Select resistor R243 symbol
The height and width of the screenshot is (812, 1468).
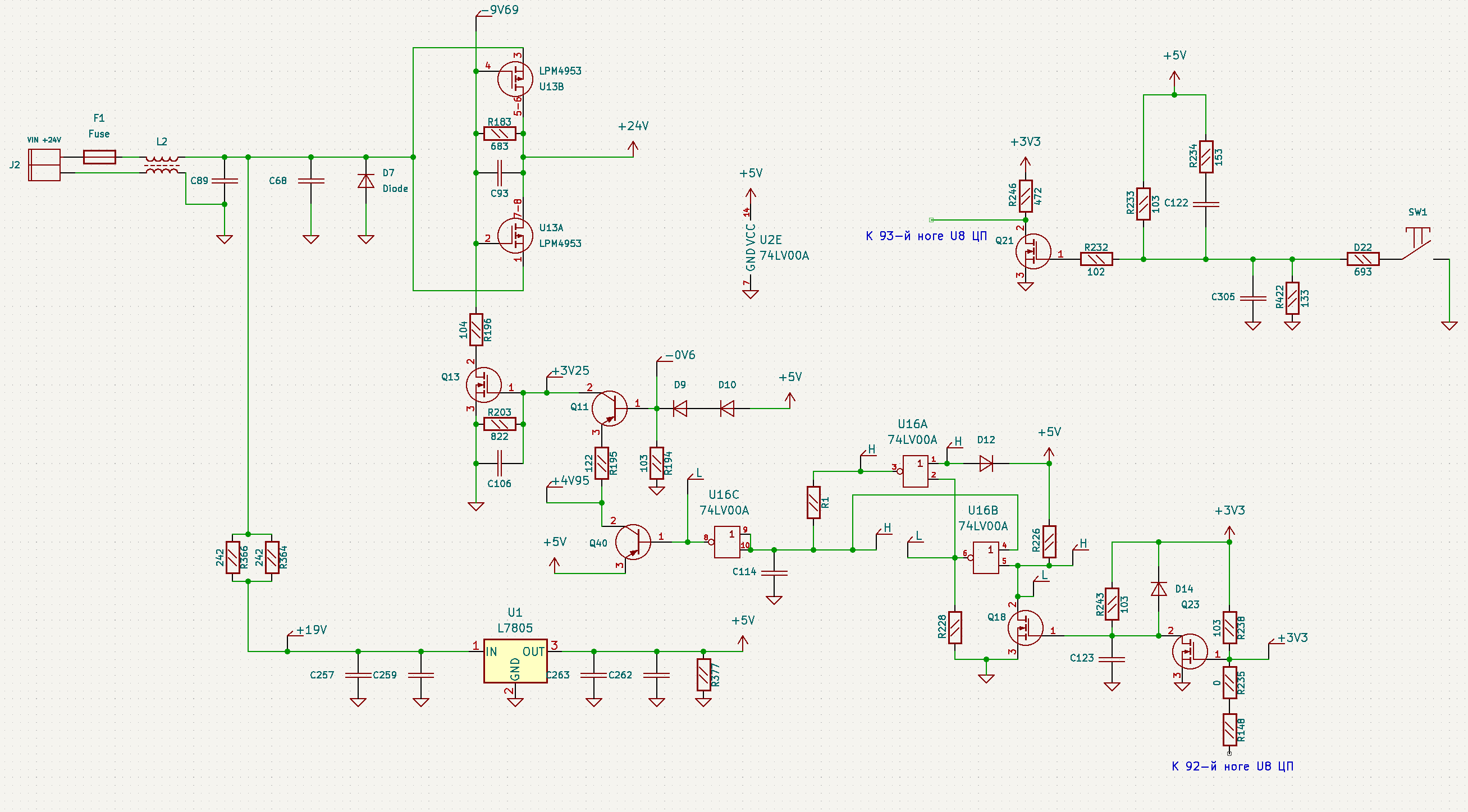coord(1112,604)
